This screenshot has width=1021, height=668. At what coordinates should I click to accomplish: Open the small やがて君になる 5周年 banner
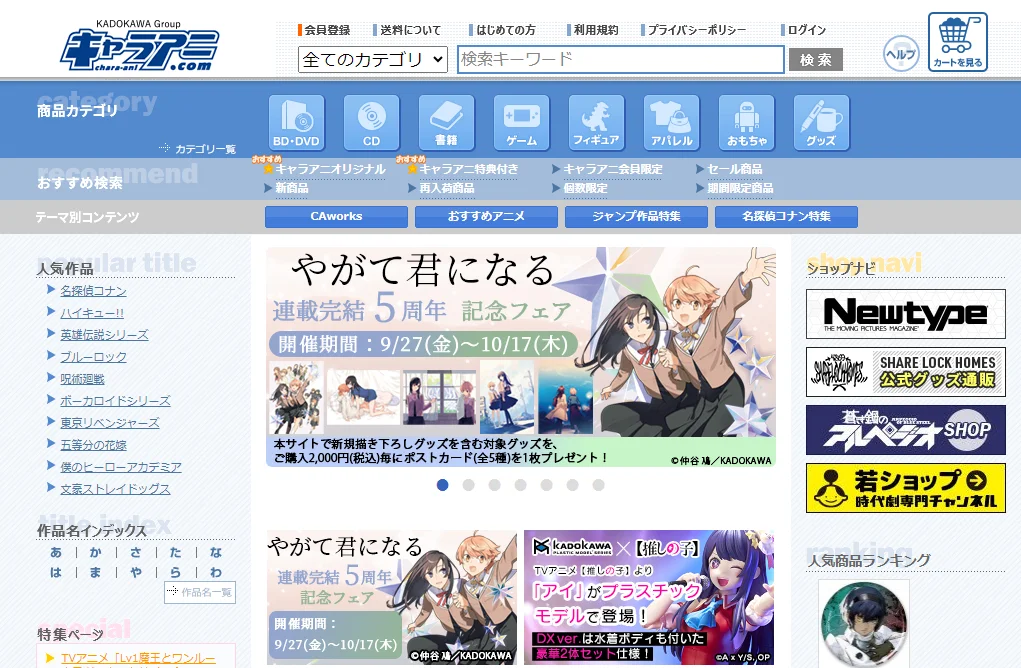pyautogui.click(x=392, y=597)
